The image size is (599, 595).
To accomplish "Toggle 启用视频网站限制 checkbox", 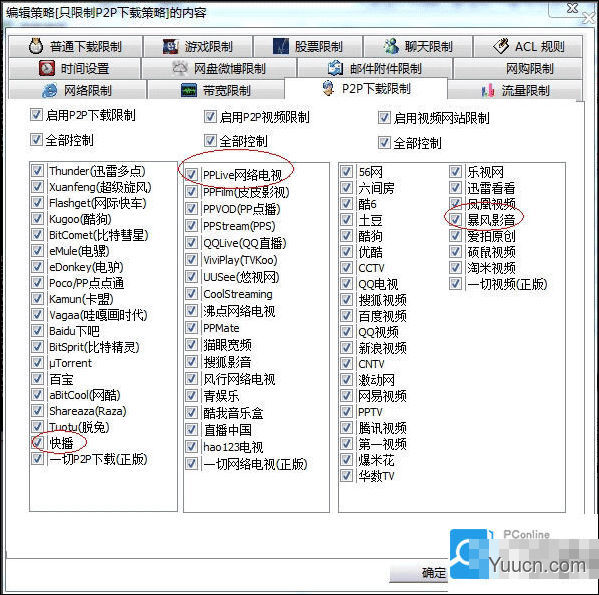I will [x=384, y=118].
